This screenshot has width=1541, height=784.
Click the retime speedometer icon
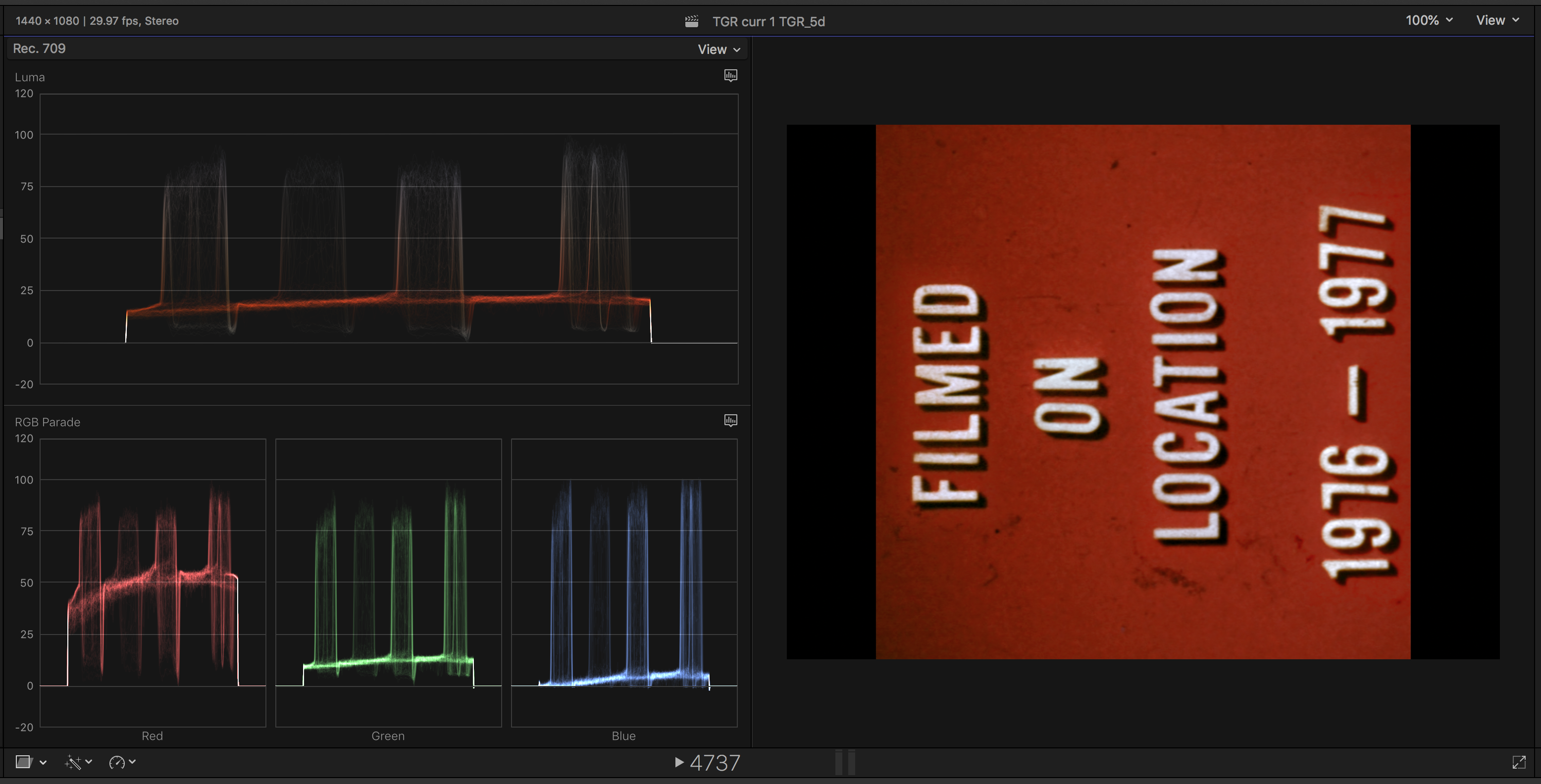point(117,762)
